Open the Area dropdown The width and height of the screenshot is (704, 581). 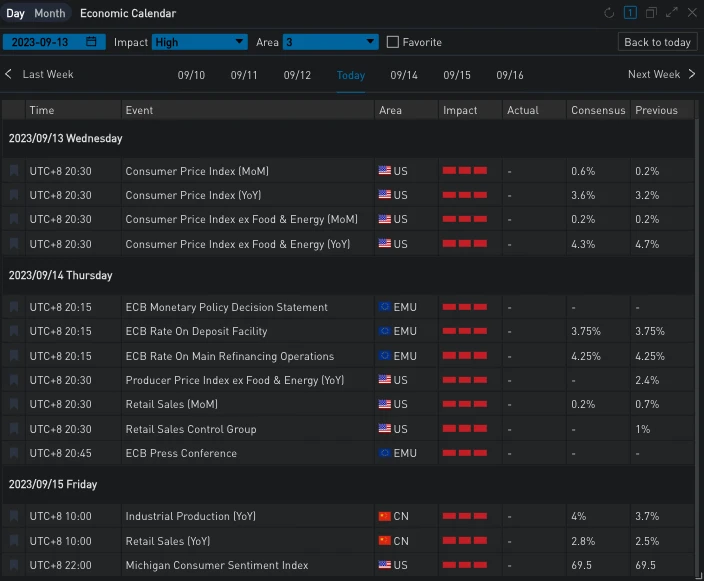pos(330,42)
